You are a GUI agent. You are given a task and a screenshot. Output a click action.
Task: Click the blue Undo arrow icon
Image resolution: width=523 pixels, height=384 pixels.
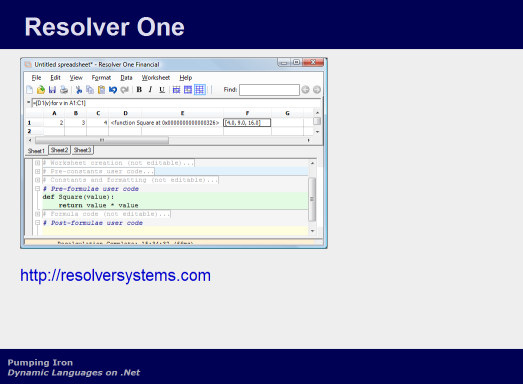(x=113, y=90)
